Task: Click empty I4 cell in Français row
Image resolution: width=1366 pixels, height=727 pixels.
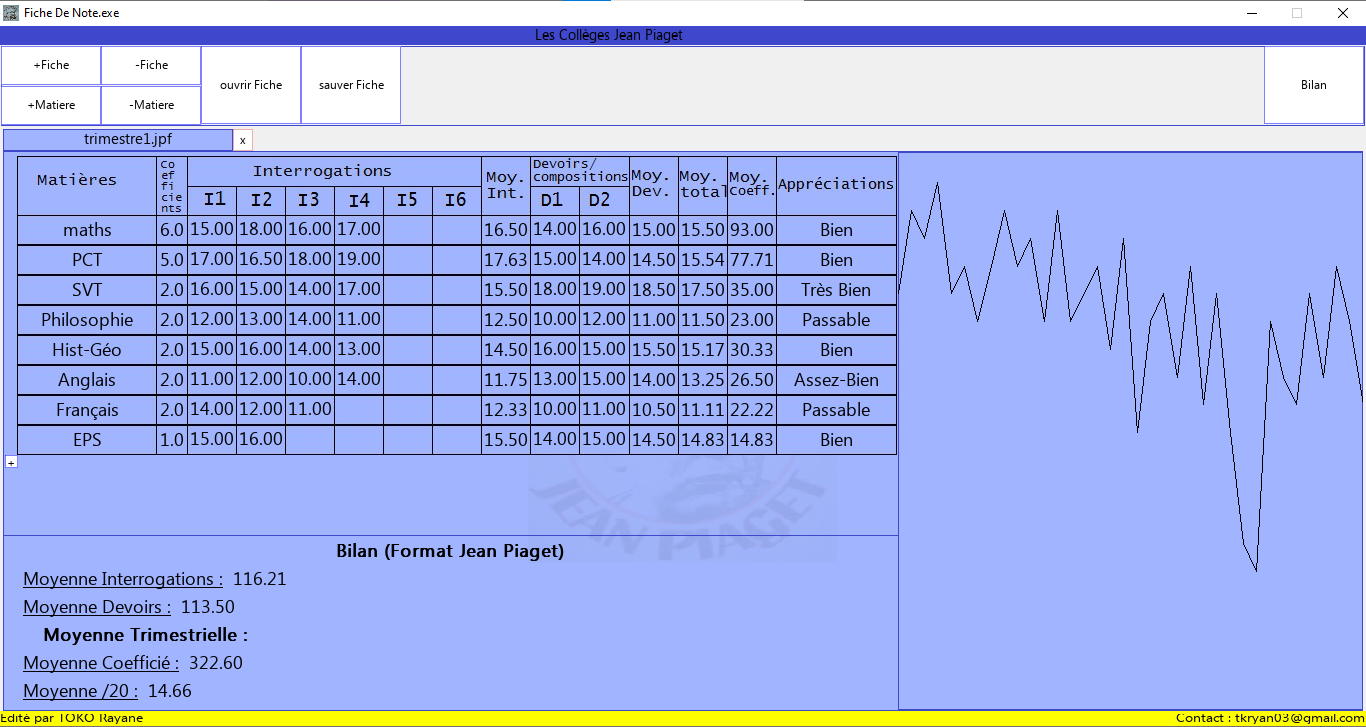Action: tap(359, 410)
